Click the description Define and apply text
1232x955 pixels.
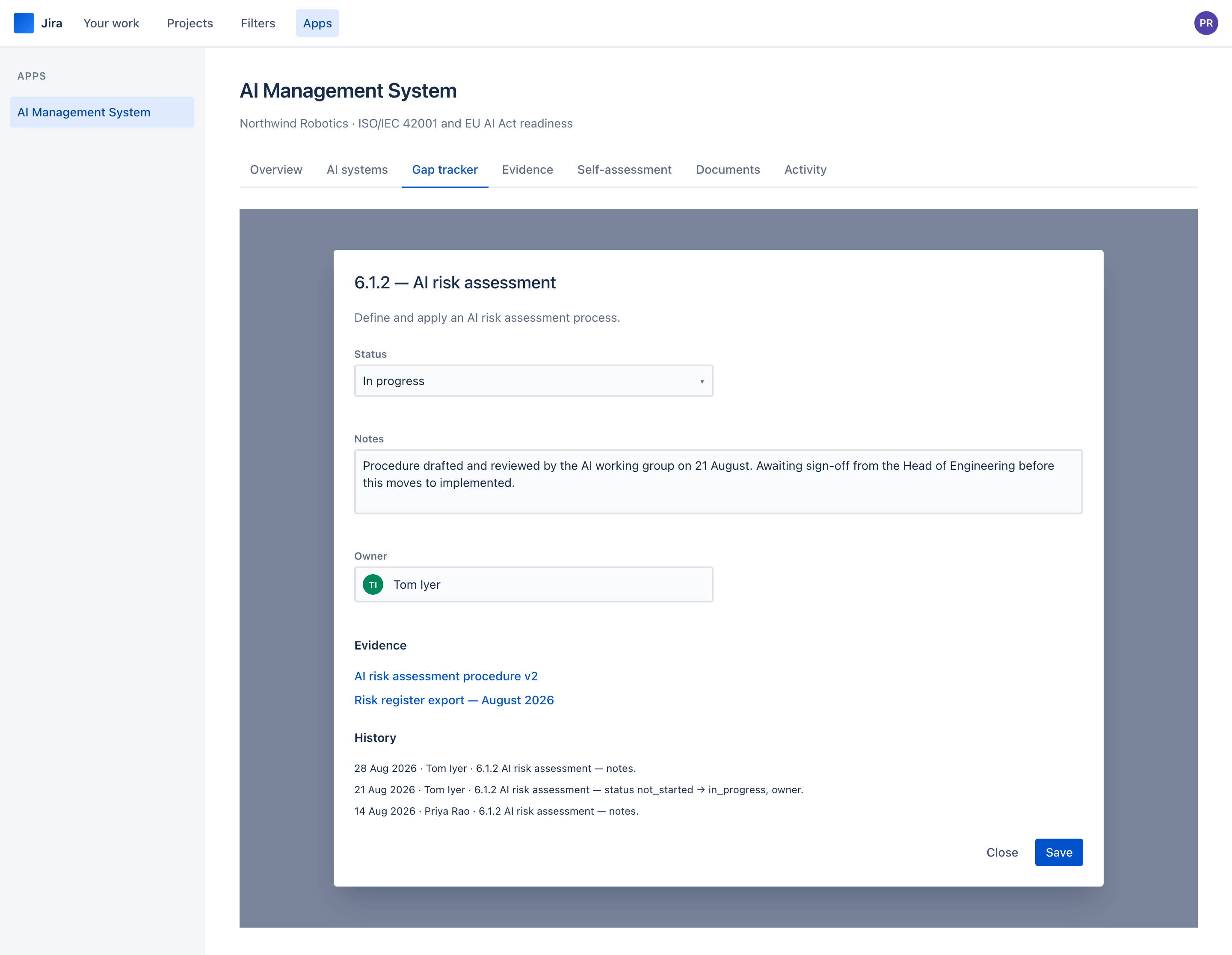point(487,317)
